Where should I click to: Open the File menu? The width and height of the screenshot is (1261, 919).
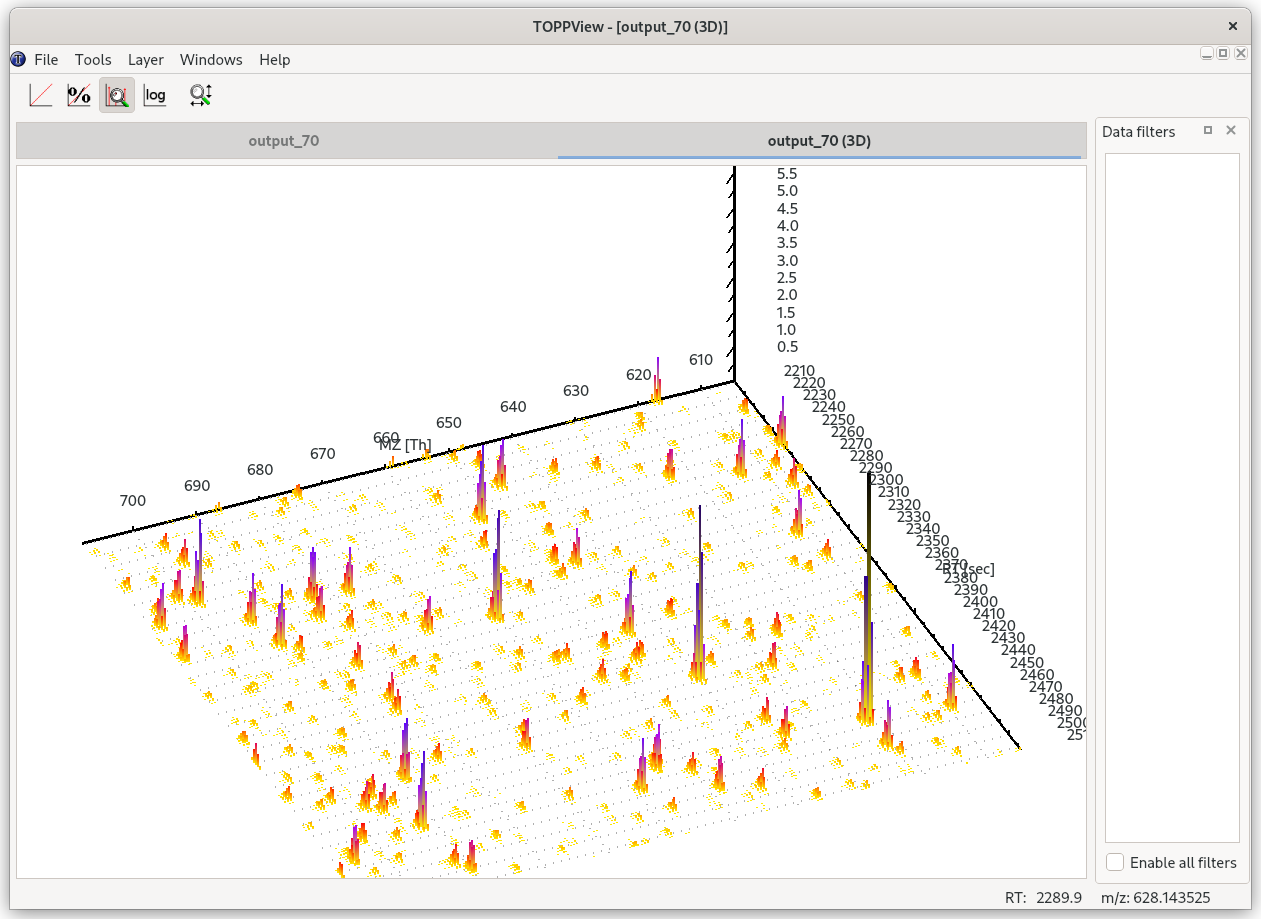click(46, 60)
